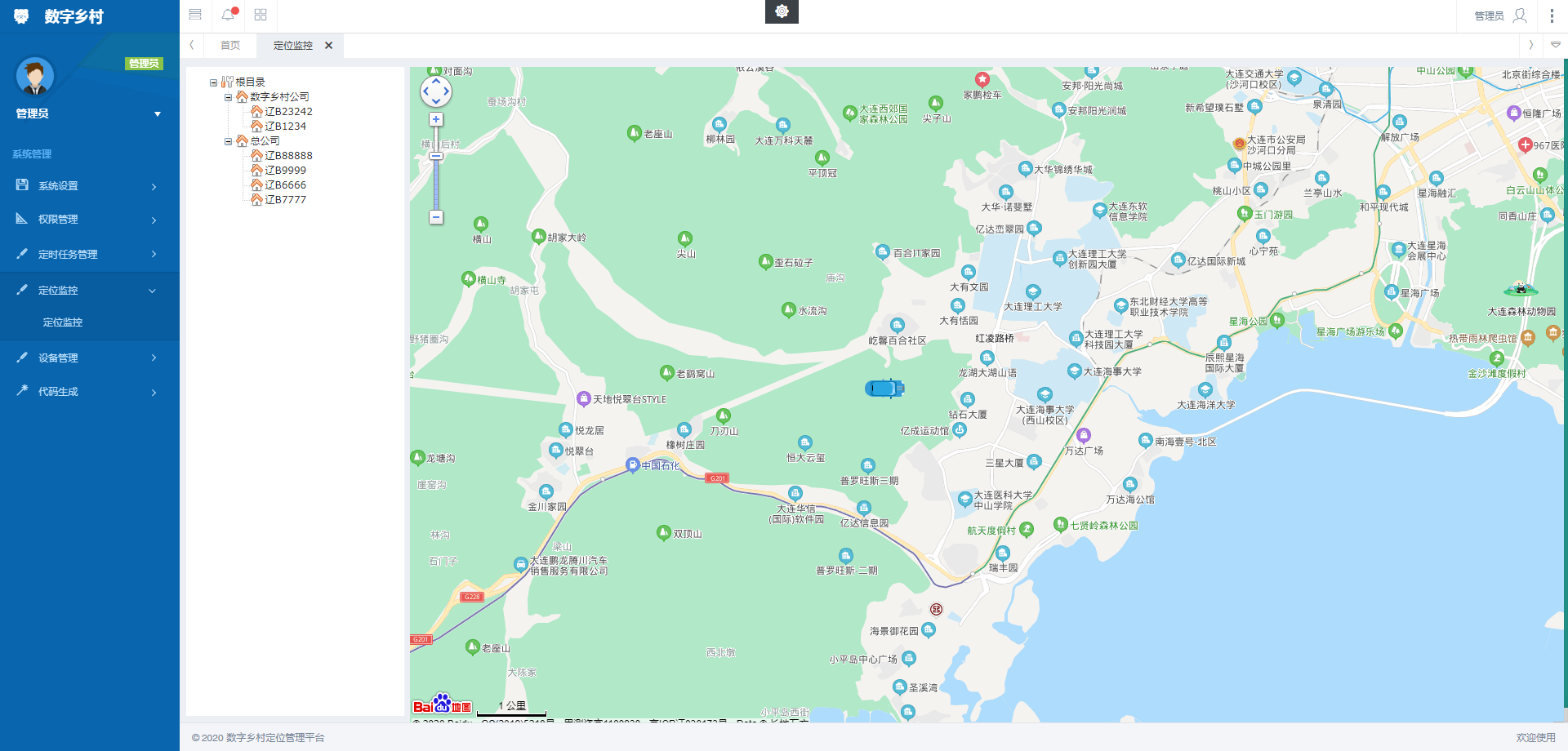1568x751 pixels.
Task: Expand the 设备管理 sidebar menu
Action: pos(90,358)
